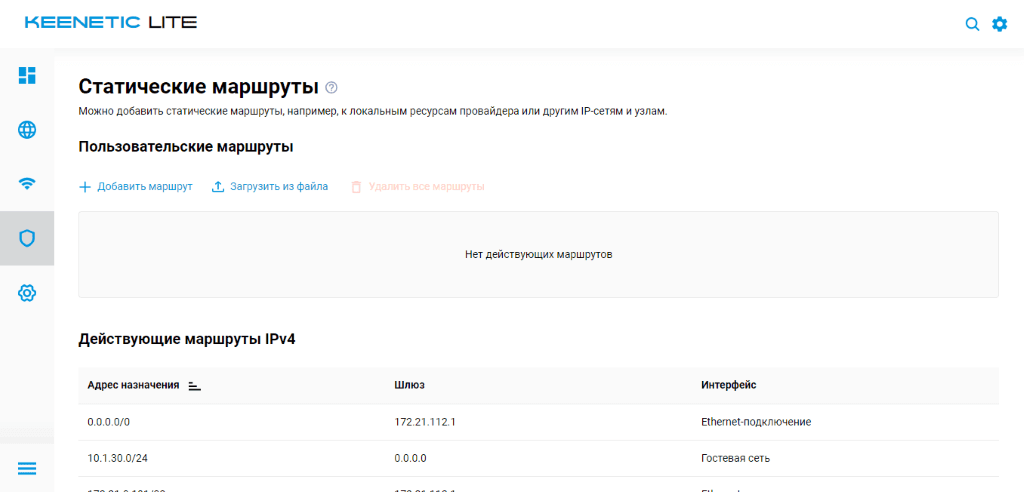Sort by Адрес назначения sort icon

click(x=195, y=385)
